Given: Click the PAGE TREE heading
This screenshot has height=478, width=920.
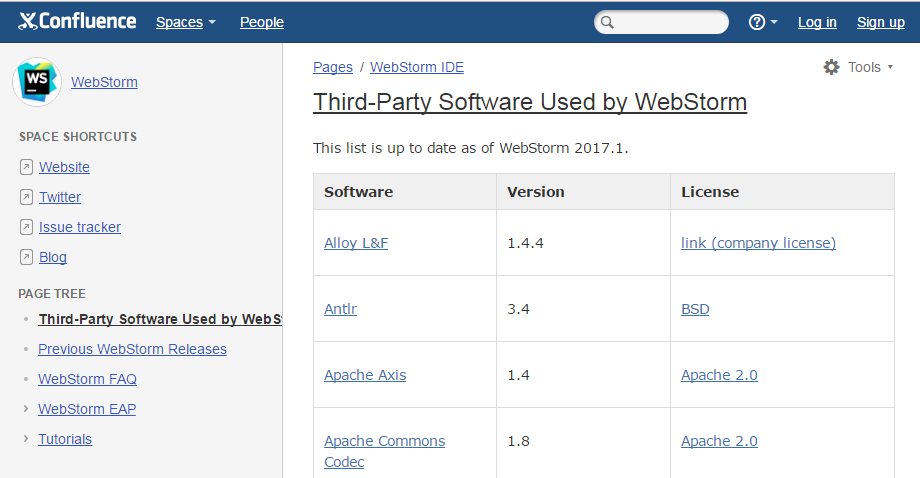Looking at the screenshot, I should pos(52,294).
